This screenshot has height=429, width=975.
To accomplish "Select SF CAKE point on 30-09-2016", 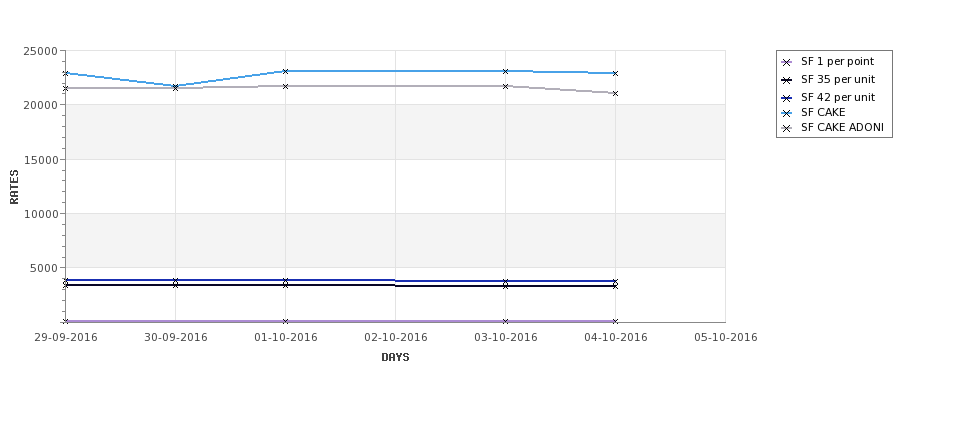I will point(175,86).
